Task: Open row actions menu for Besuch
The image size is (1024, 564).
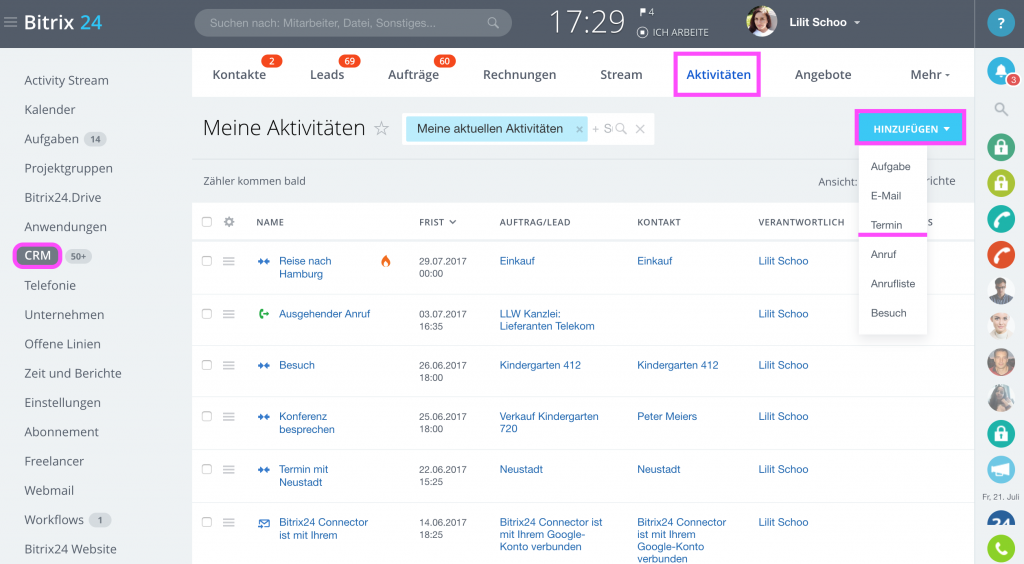Action: point(229,366)
